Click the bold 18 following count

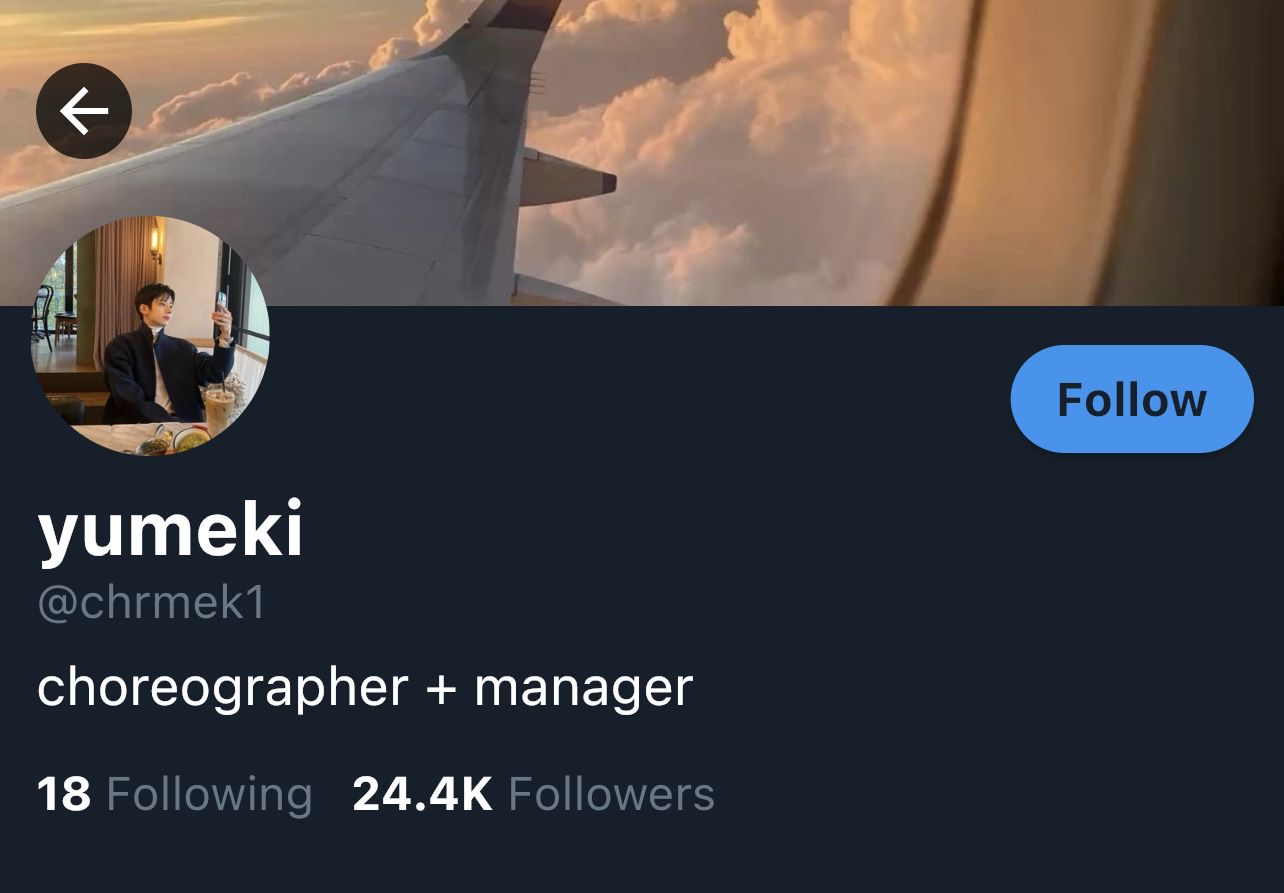pos(64,795)
